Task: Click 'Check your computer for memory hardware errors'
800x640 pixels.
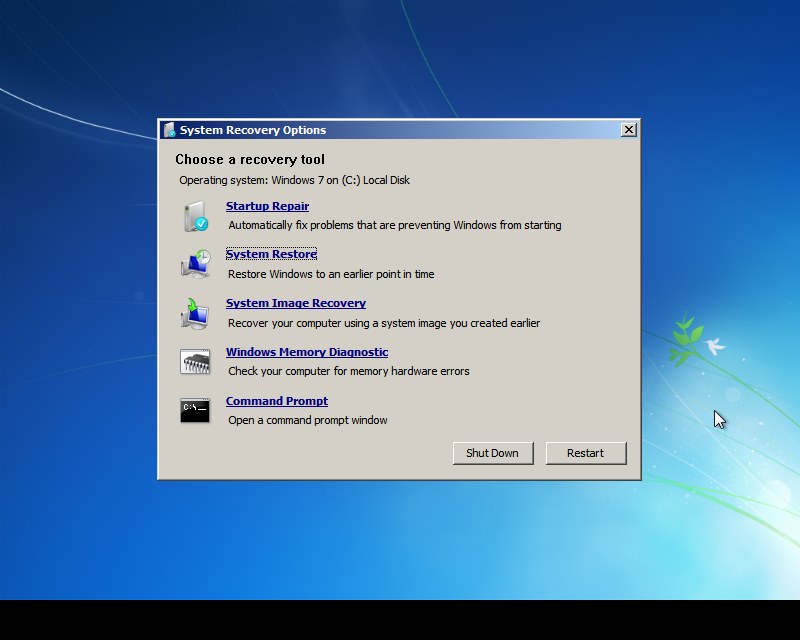Action: 348,371
